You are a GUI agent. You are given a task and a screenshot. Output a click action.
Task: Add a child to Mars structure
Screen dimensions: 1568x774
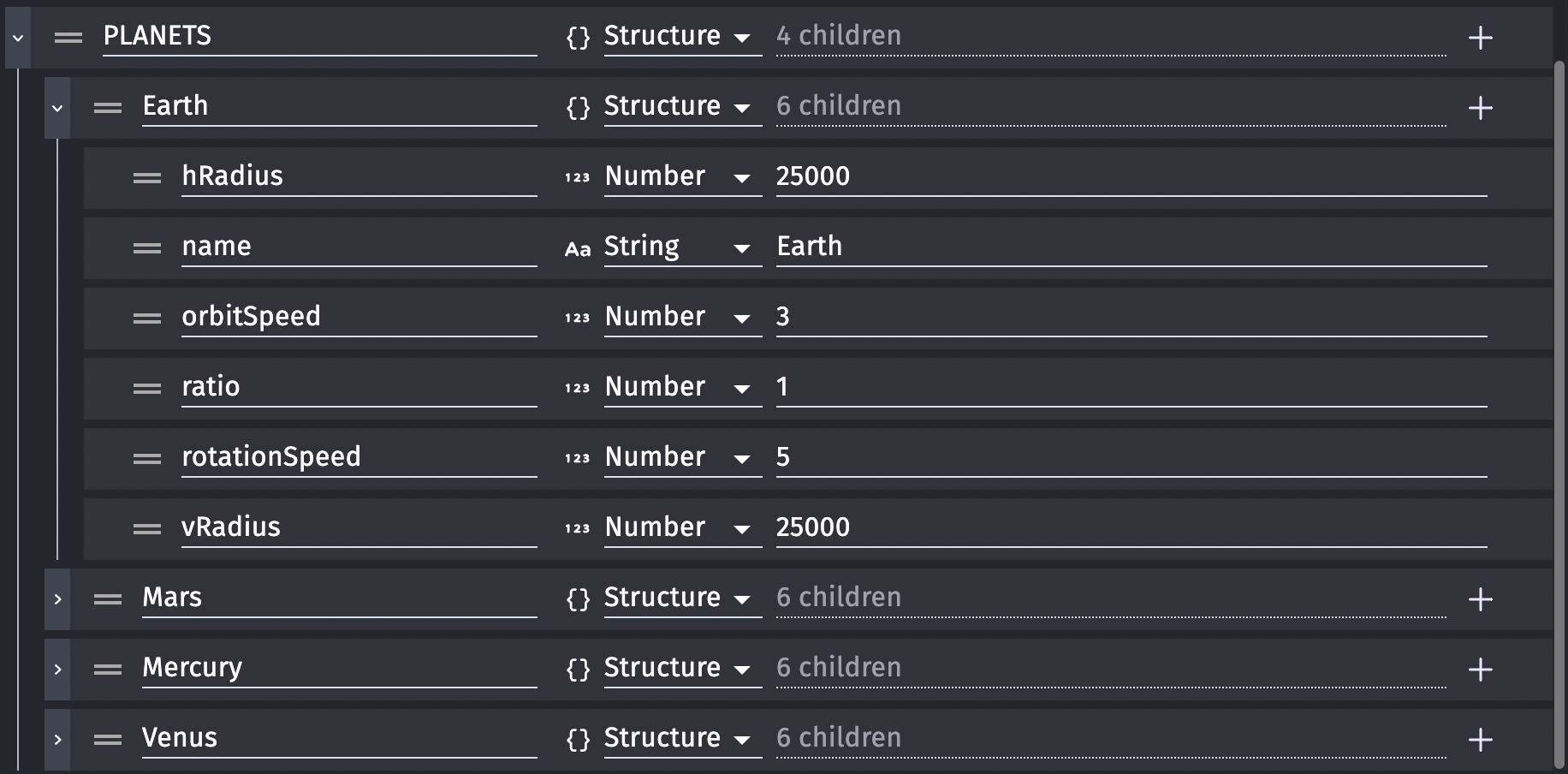[1480, 599]
